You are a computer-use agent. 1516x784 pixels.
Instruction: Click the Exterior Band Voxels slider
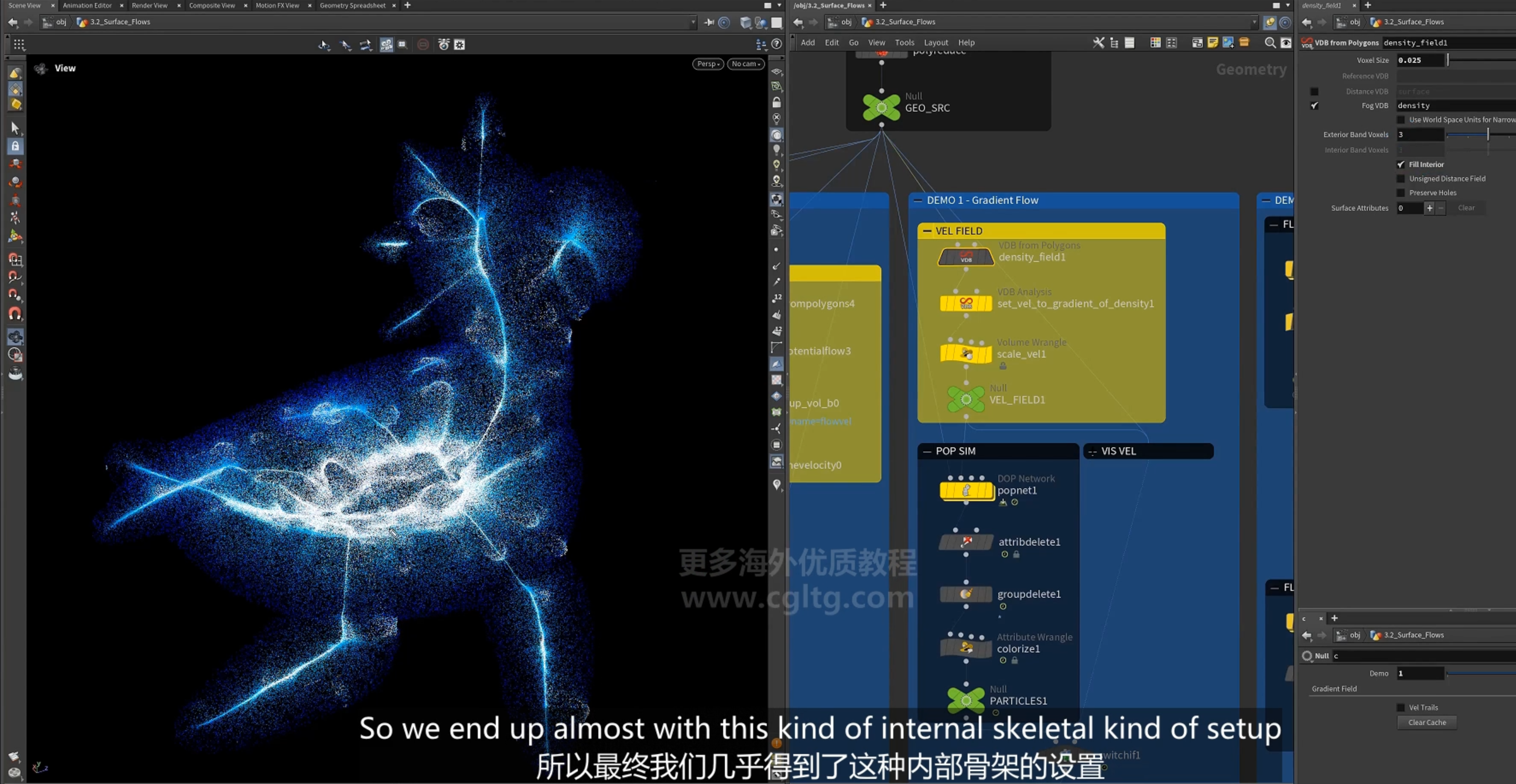point(1480,135)
